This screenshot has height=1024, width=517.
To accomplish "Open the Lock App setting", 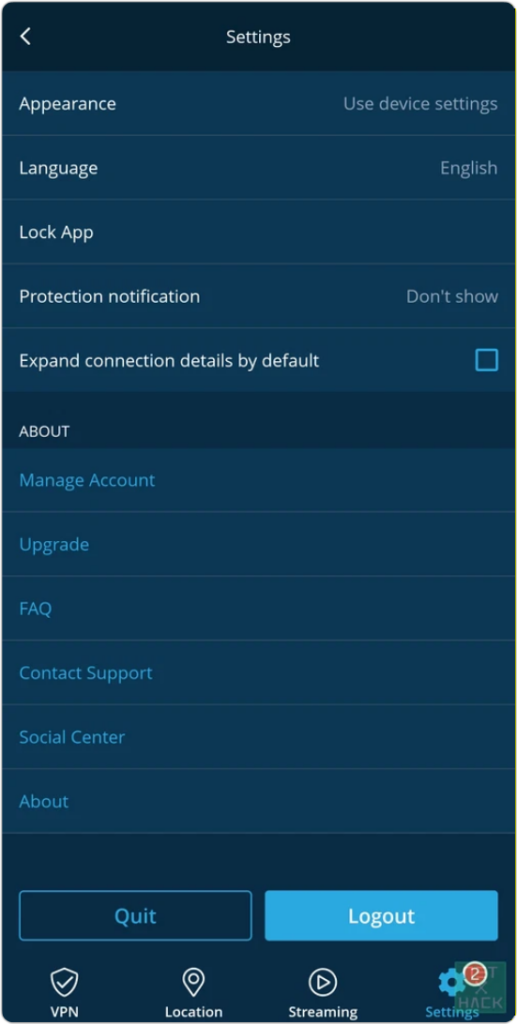I will pyautogui.click(x=258, y=232).
